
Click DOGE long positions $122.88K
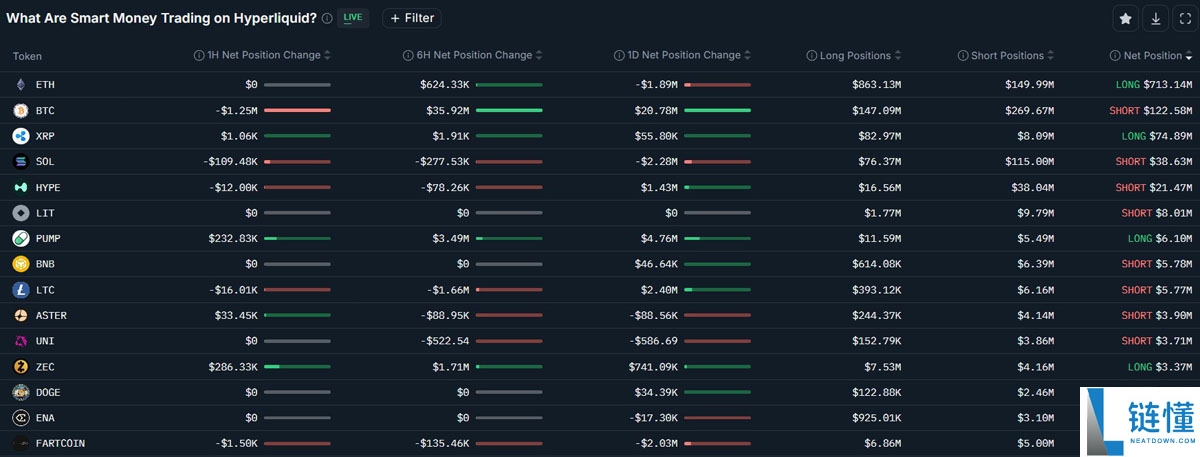pyautogui.click(x=876, y=392)
